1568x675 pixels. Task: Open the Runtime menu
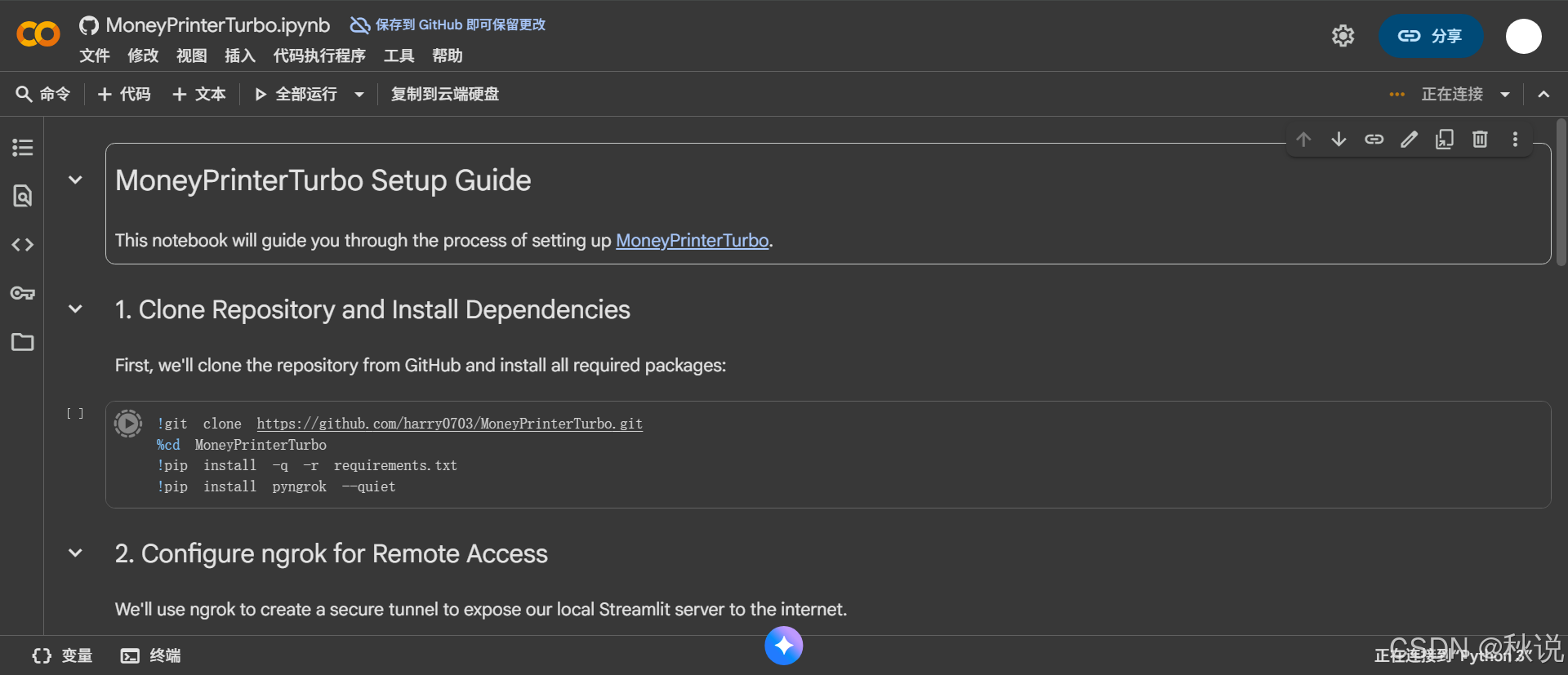point(319,56)
